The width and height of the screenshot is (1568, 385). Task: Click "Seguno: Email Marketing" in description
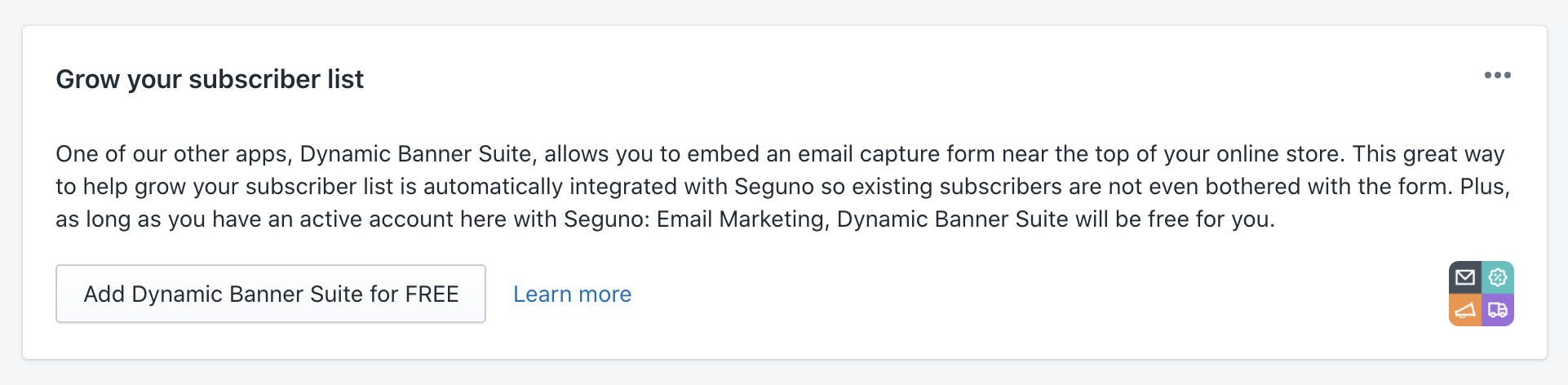693,219
